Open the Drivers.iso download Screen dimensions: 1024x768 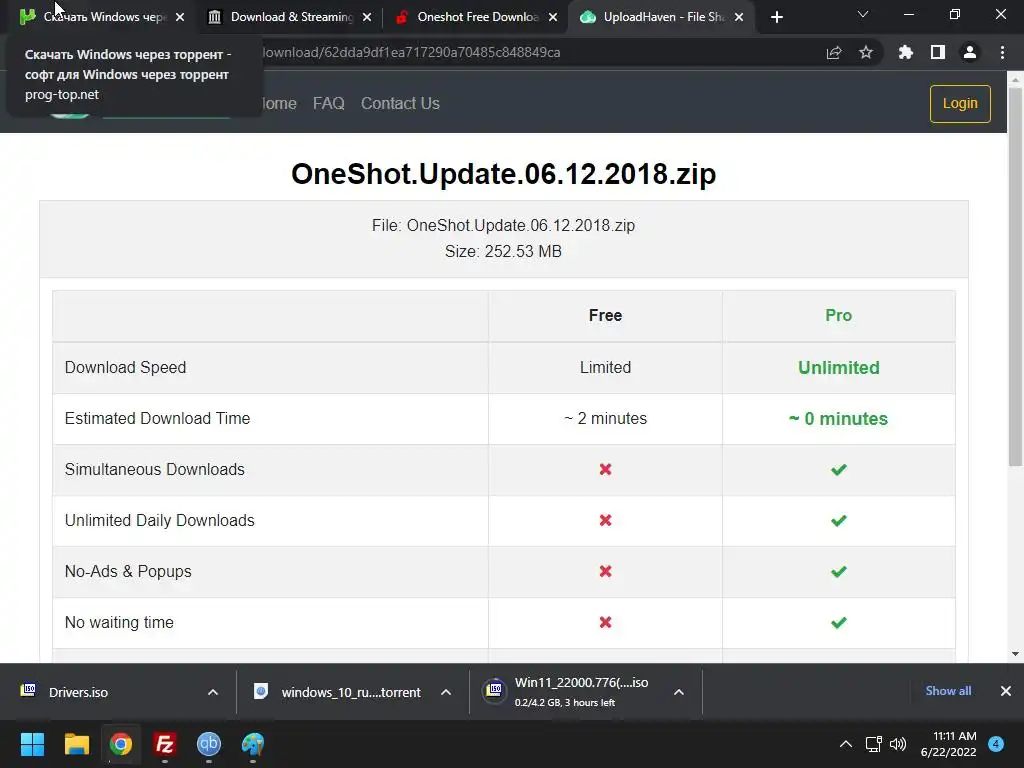(x=78, y=692)
